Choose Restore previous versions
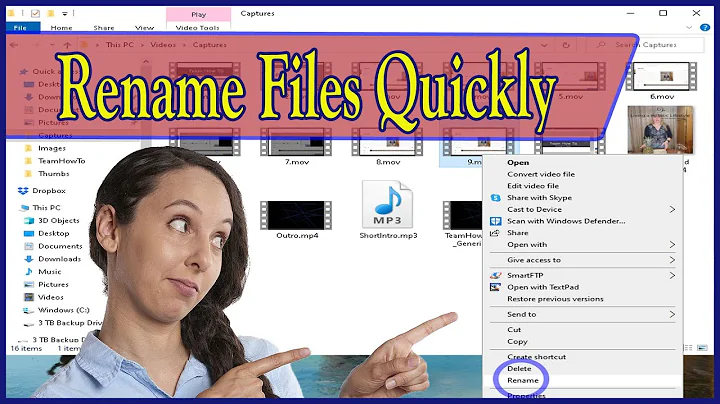Screen dimensions: 720x404 pyautogui.click(x=555, y=299)
